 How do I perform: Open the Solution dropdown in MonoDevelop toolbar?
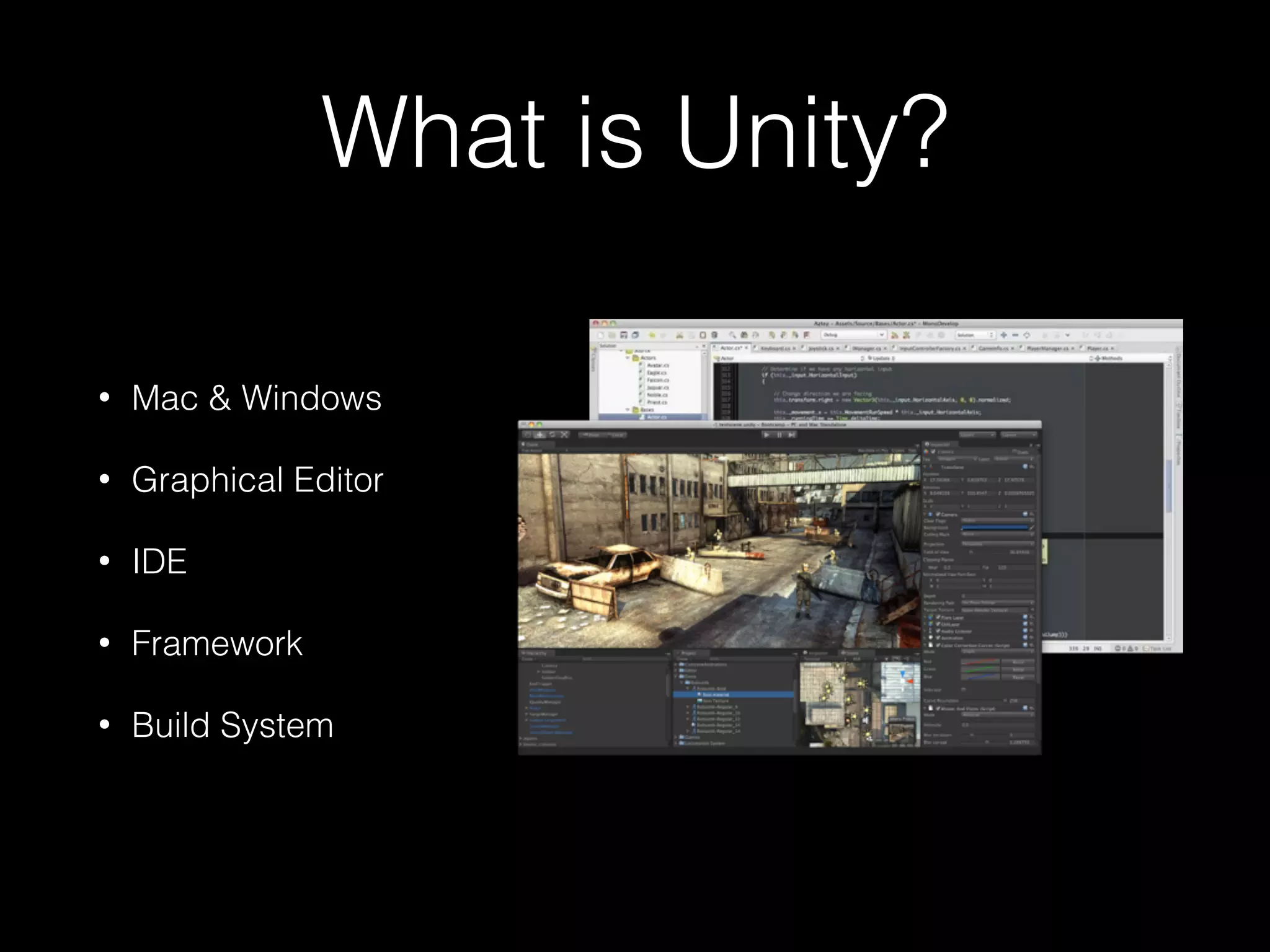click(x=975, y=335)
